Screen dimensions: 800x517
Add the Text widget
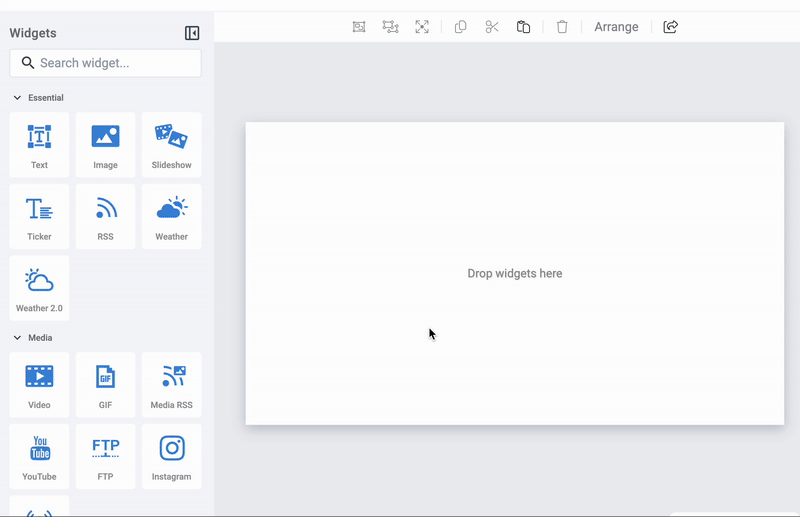pos(39,145)
